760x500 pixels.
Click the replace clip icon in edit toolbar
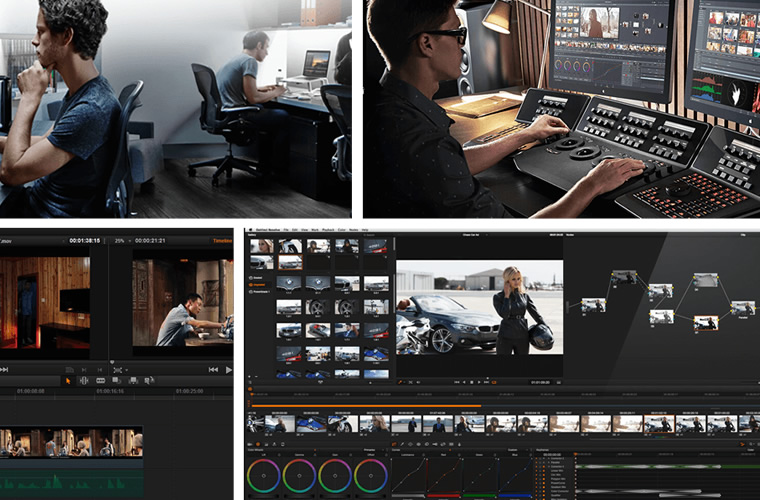[149, 380]
